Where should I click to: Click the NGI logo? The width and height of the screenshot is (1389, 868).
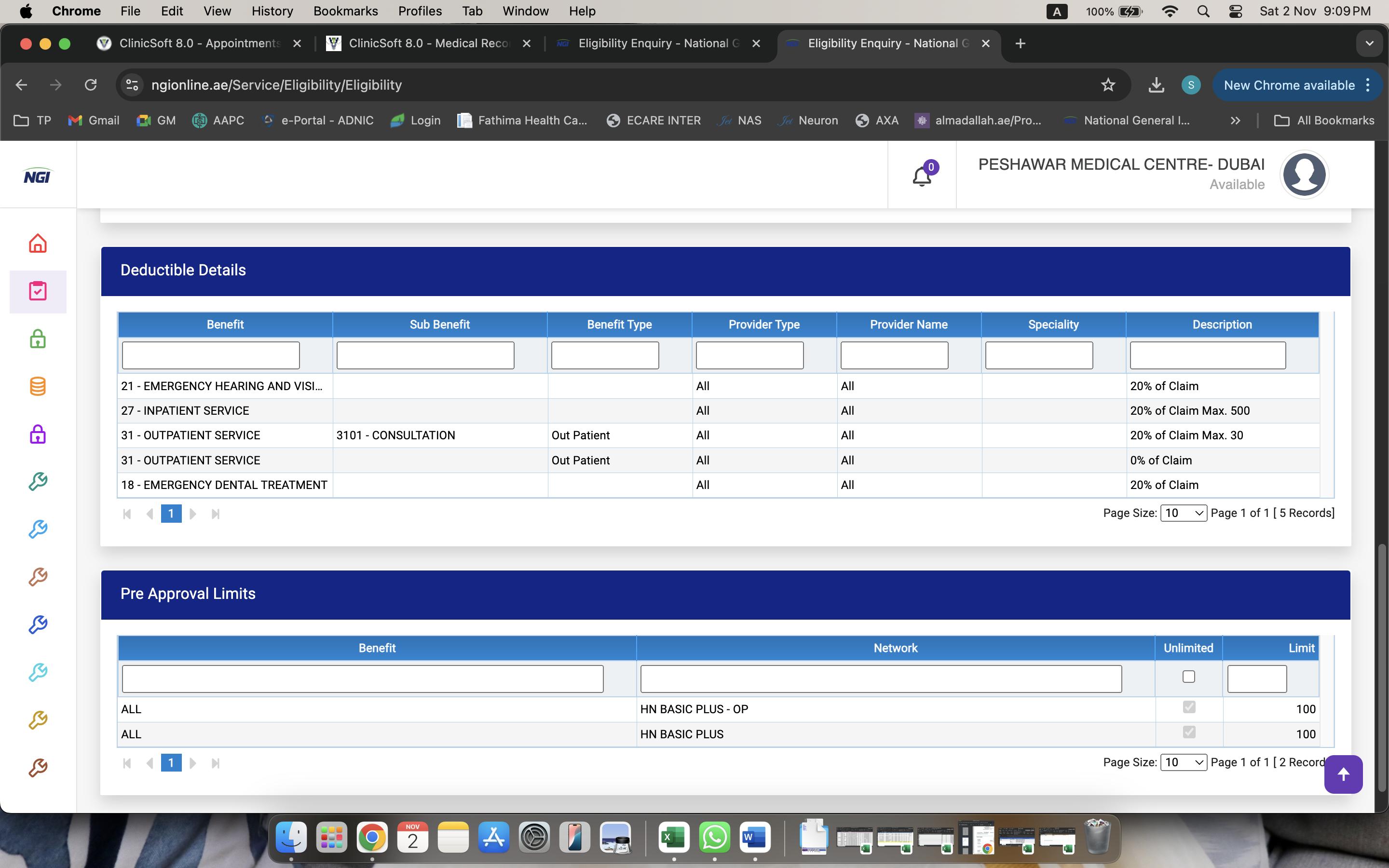pyautogui.click(x=37, y=176)
